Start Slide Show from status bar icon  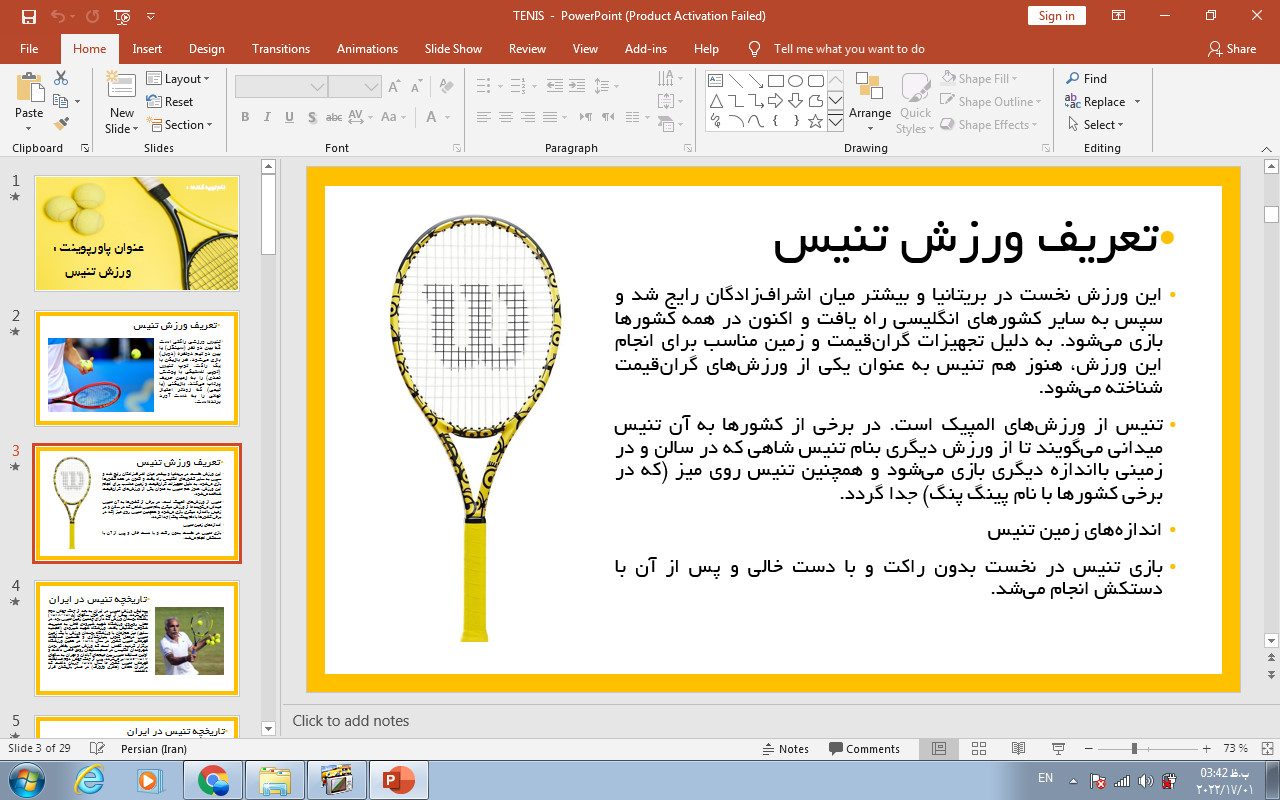pyautogui.click(x=1058, y=748)
